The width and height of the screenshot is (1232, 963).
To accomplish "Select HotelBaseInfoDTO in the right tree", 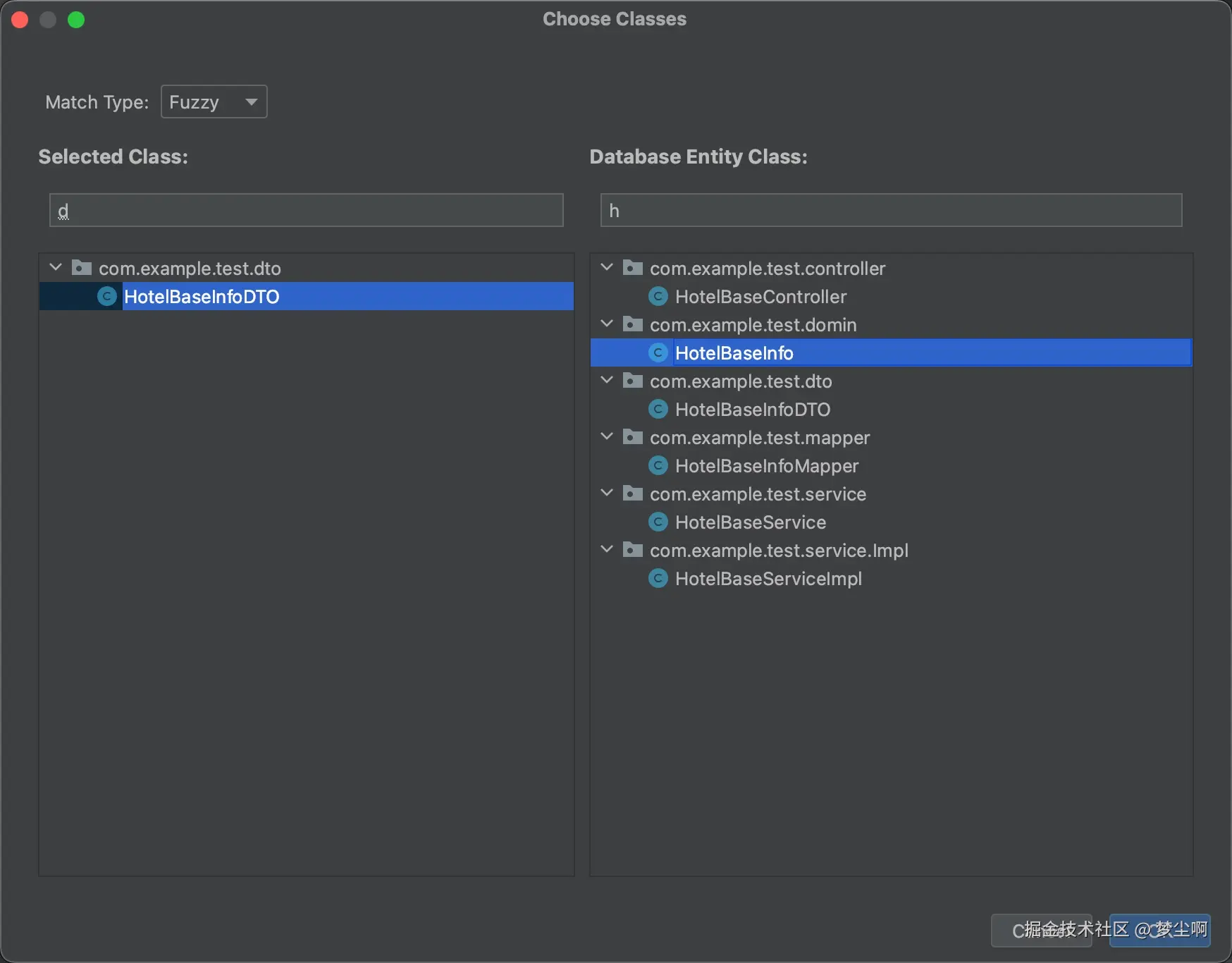I will 752,410.
